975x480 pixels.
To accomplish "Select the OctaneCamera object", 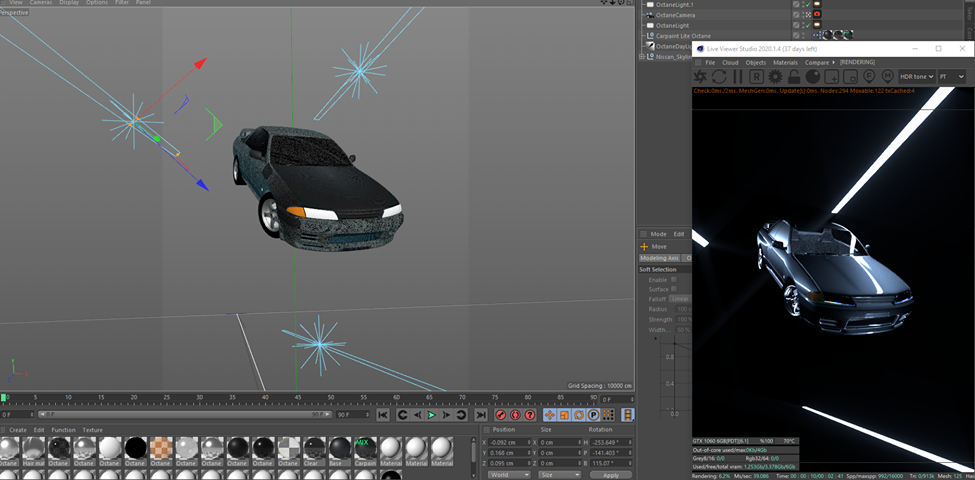I will (x=674, y=14).
